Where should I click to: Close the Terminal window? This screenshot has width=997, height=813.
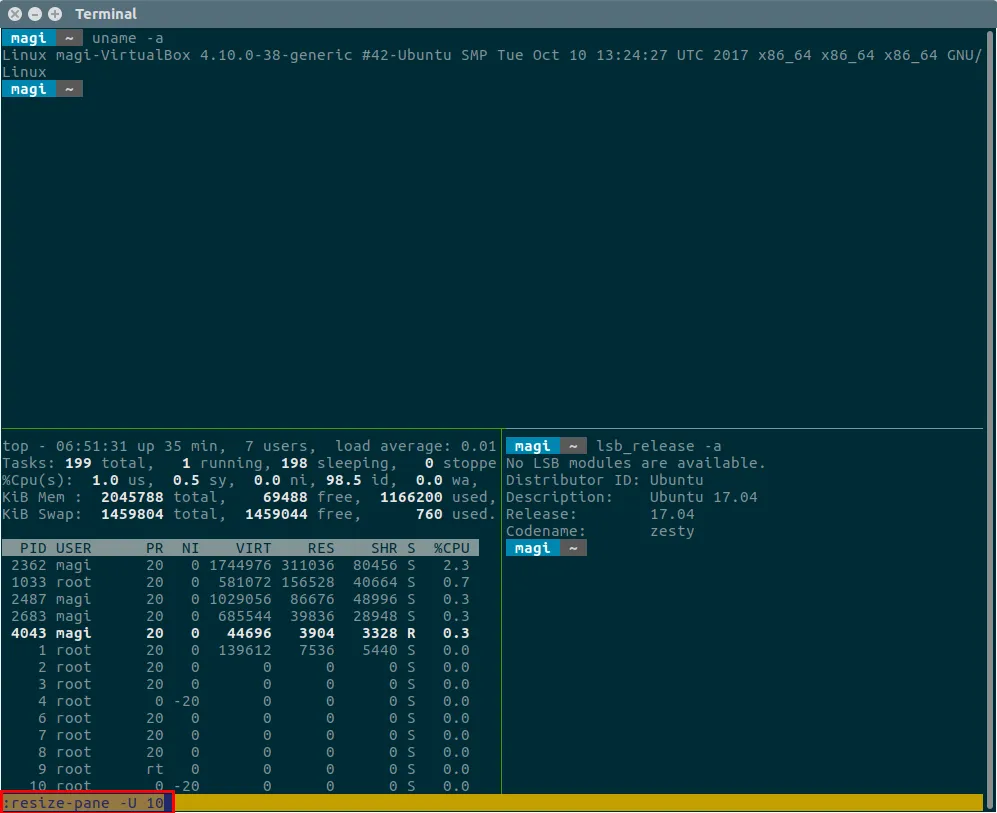[x=15, y=14]
